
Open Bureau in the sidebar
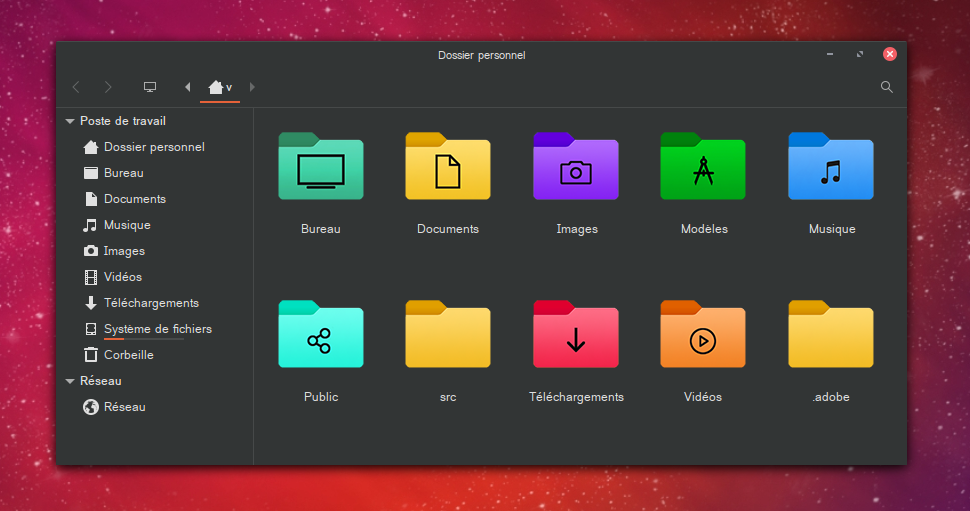[113, 173]
